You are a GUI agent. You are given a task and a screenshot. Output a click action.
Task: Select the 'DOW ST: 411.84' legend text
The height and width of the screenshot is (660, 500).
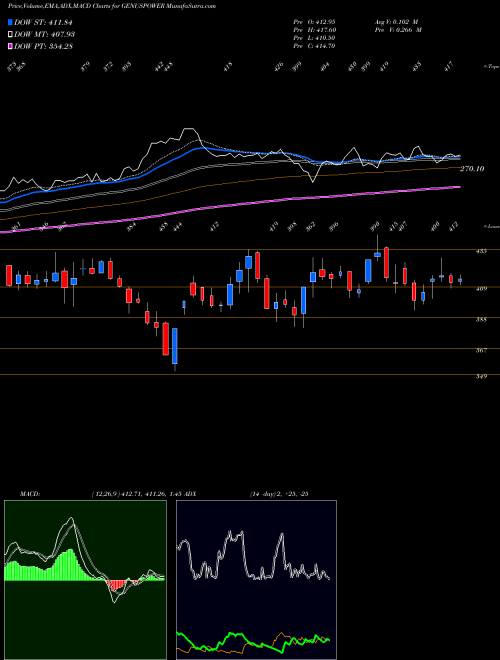[43, 22]
